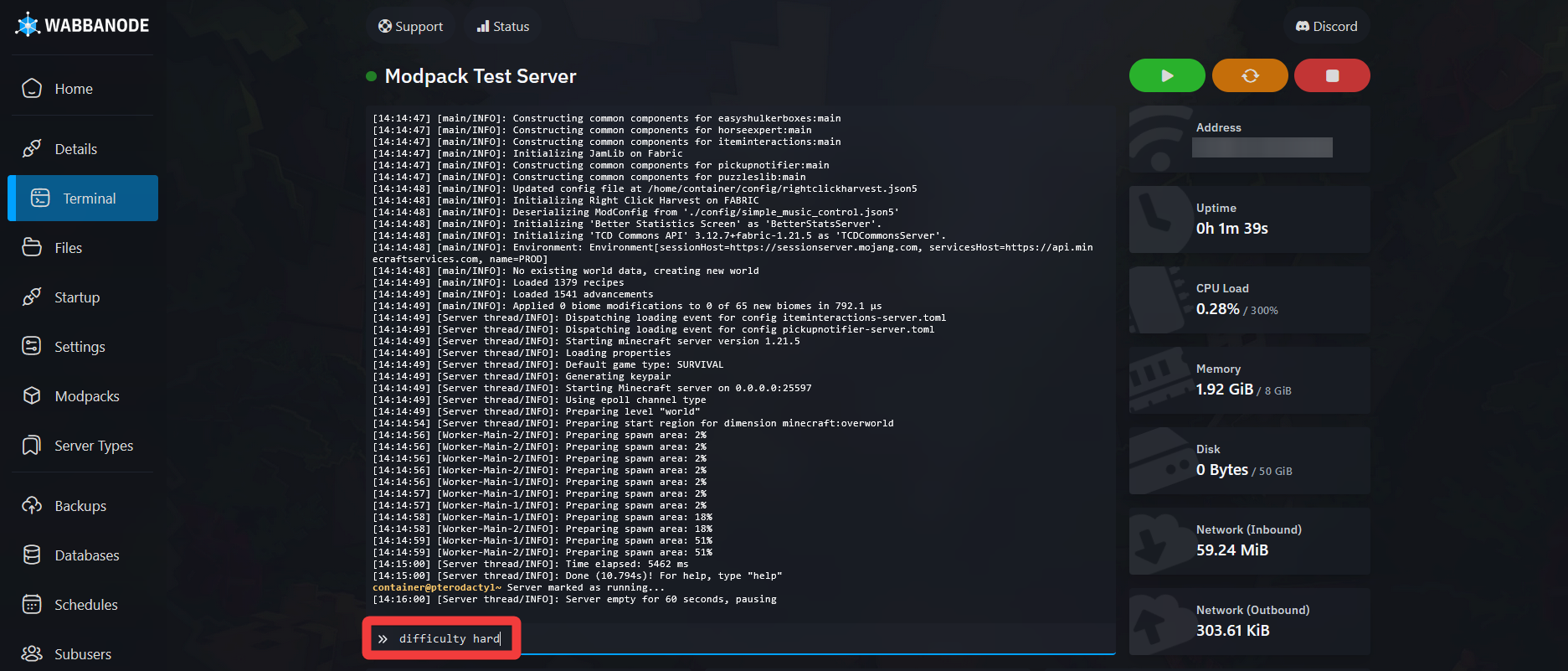Viewport: 1568px width, 671px height.
Task: Click log line 'No existing world data, creating new world'
Action: [x=566, y=271]
